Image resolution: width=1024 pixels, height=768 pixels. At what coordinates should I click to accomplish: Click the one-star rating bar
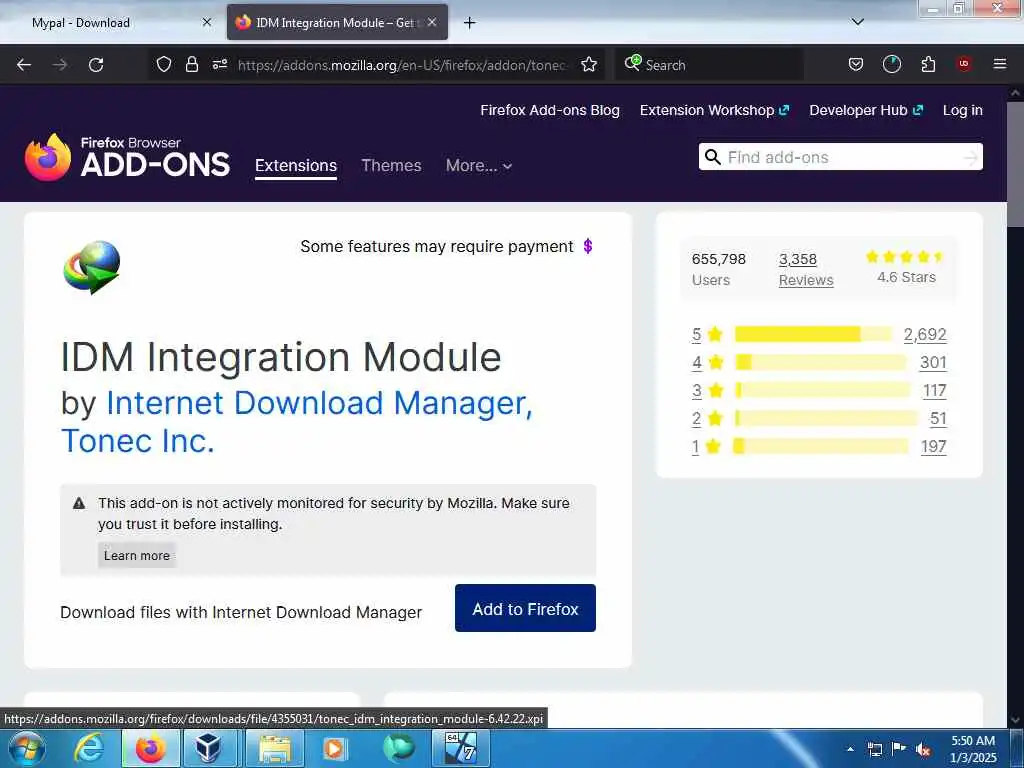[x=821, y=446]
